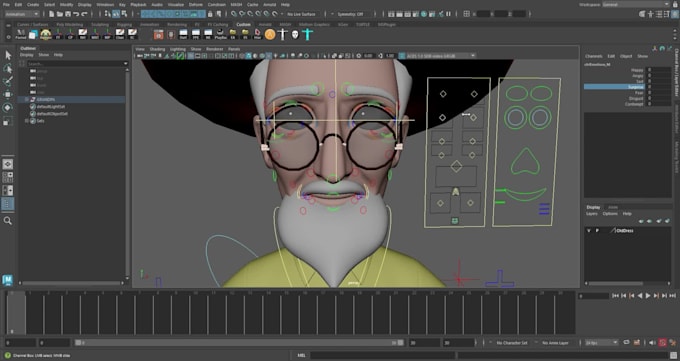The width and height of the screenshot is (680, 361).
Task: Click the Maya home logo icon
Action: point(8,280)
